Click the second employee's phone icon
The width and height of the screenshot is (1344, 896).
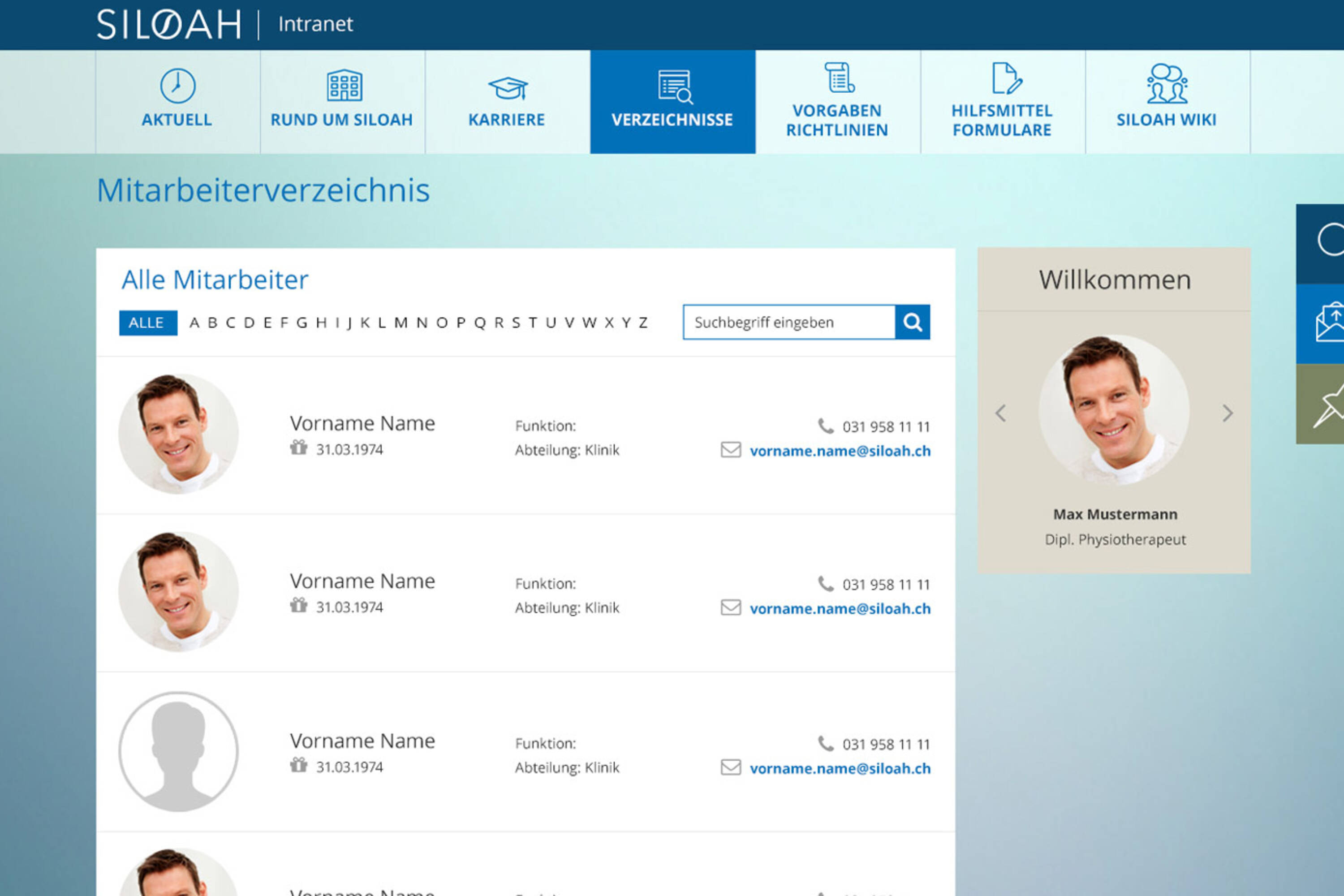826,583
